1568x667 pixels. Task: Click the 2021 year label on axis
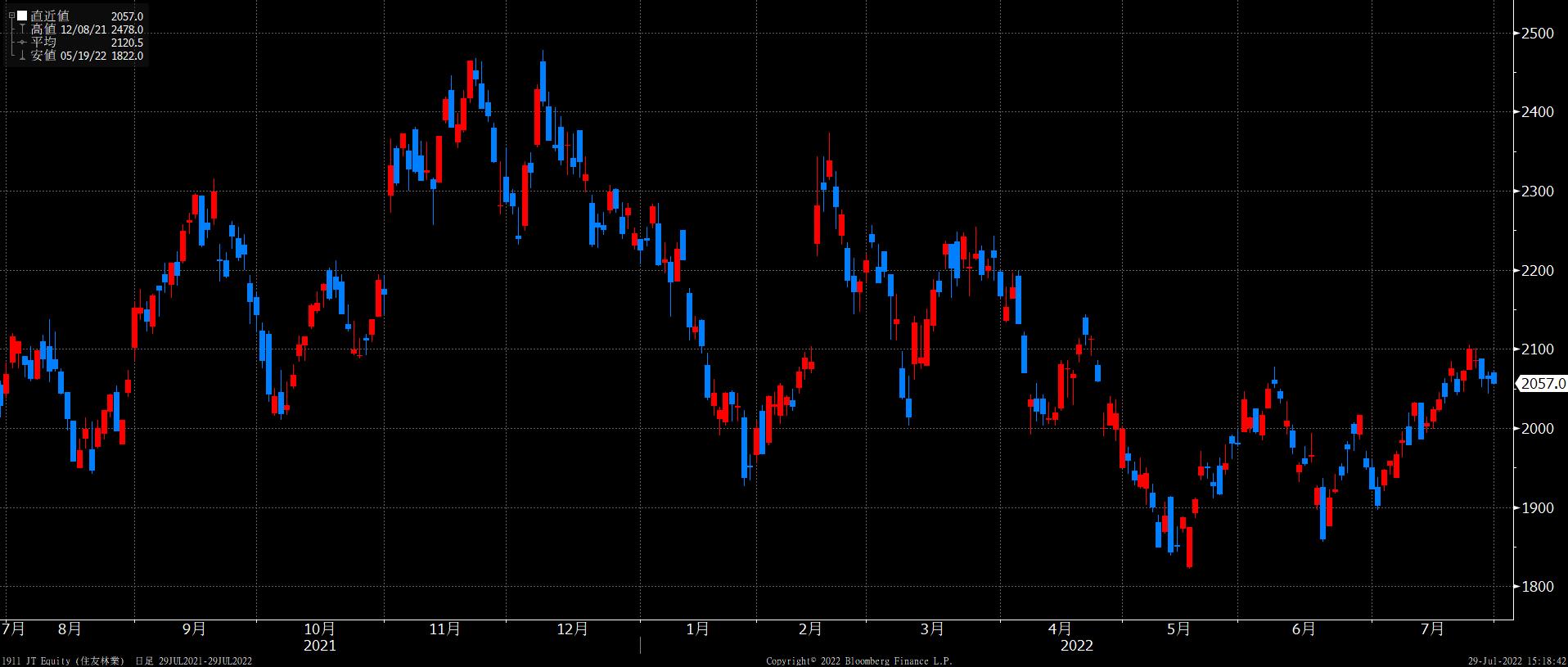319,646
